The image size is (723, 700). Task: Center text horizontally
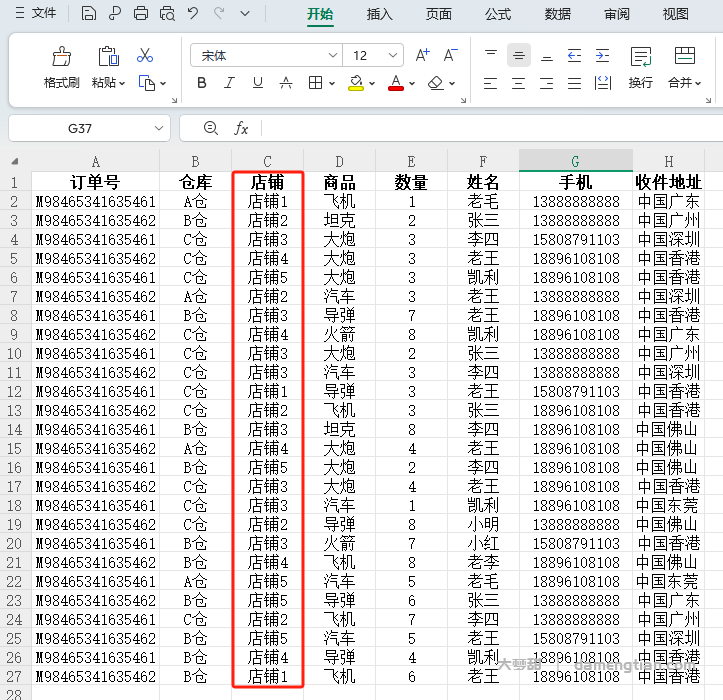tap(519, 83)
